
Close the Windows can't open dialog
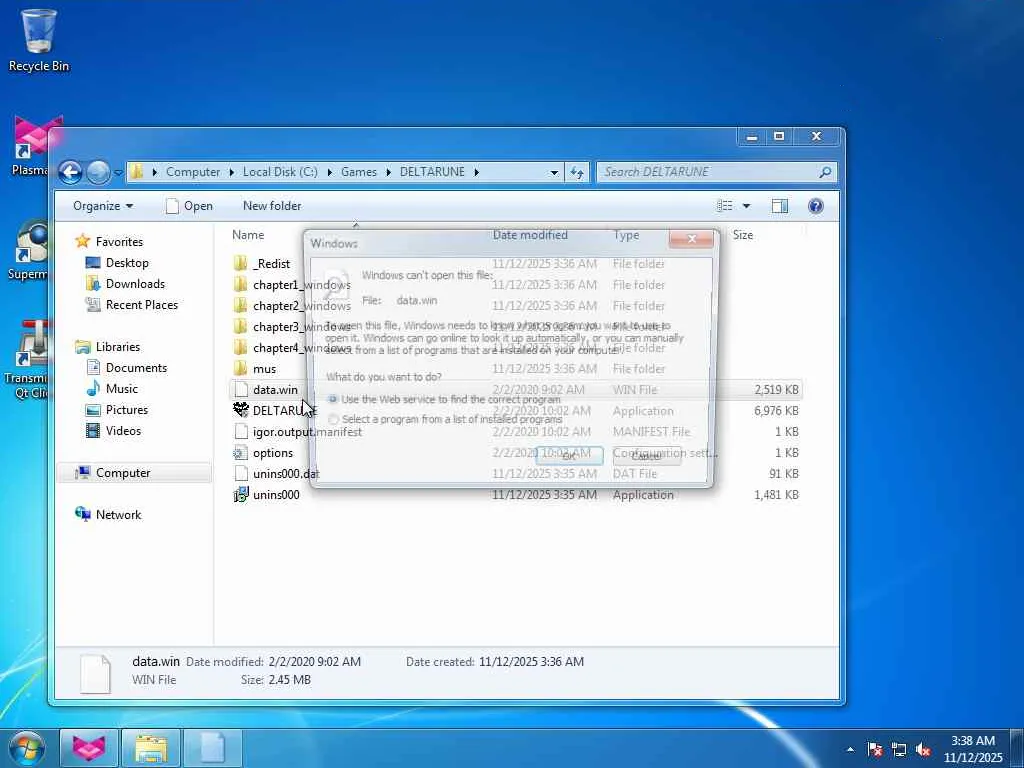pyautogui.click(x=692, y=239)
